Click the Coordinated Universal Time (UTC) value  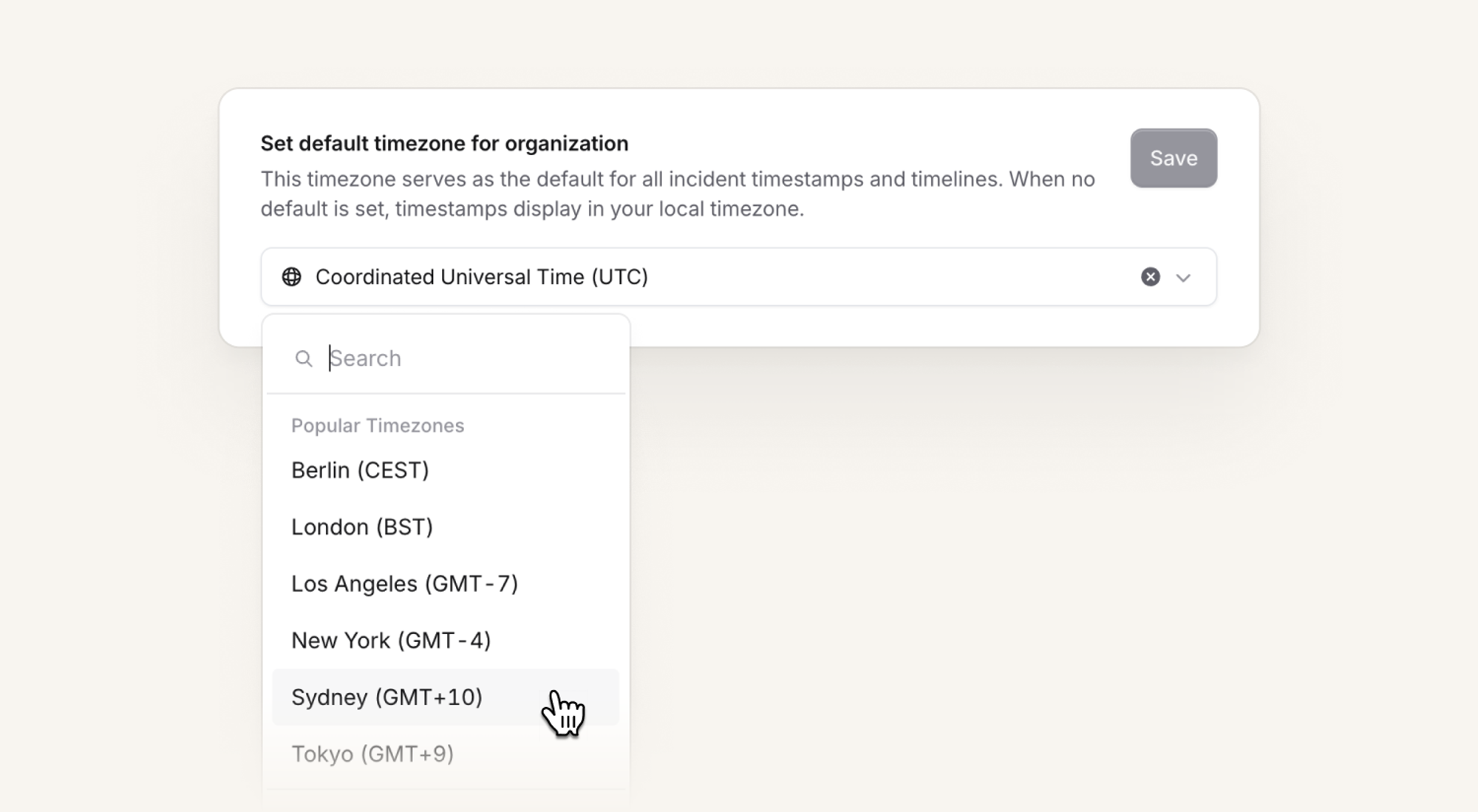pyautogui.click(x=481, y=277)
